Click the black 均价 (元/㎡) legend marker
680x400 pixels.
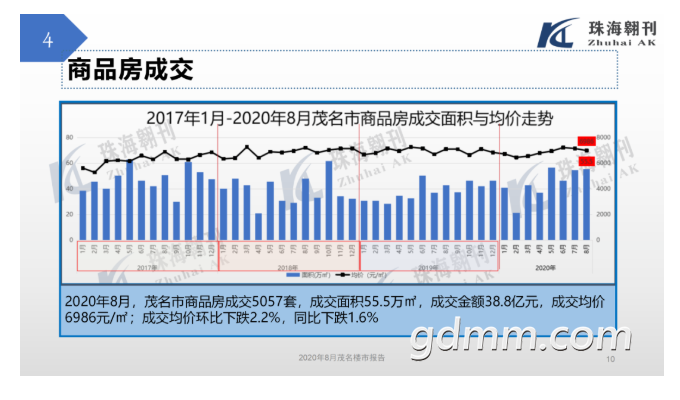coord(343,275)
